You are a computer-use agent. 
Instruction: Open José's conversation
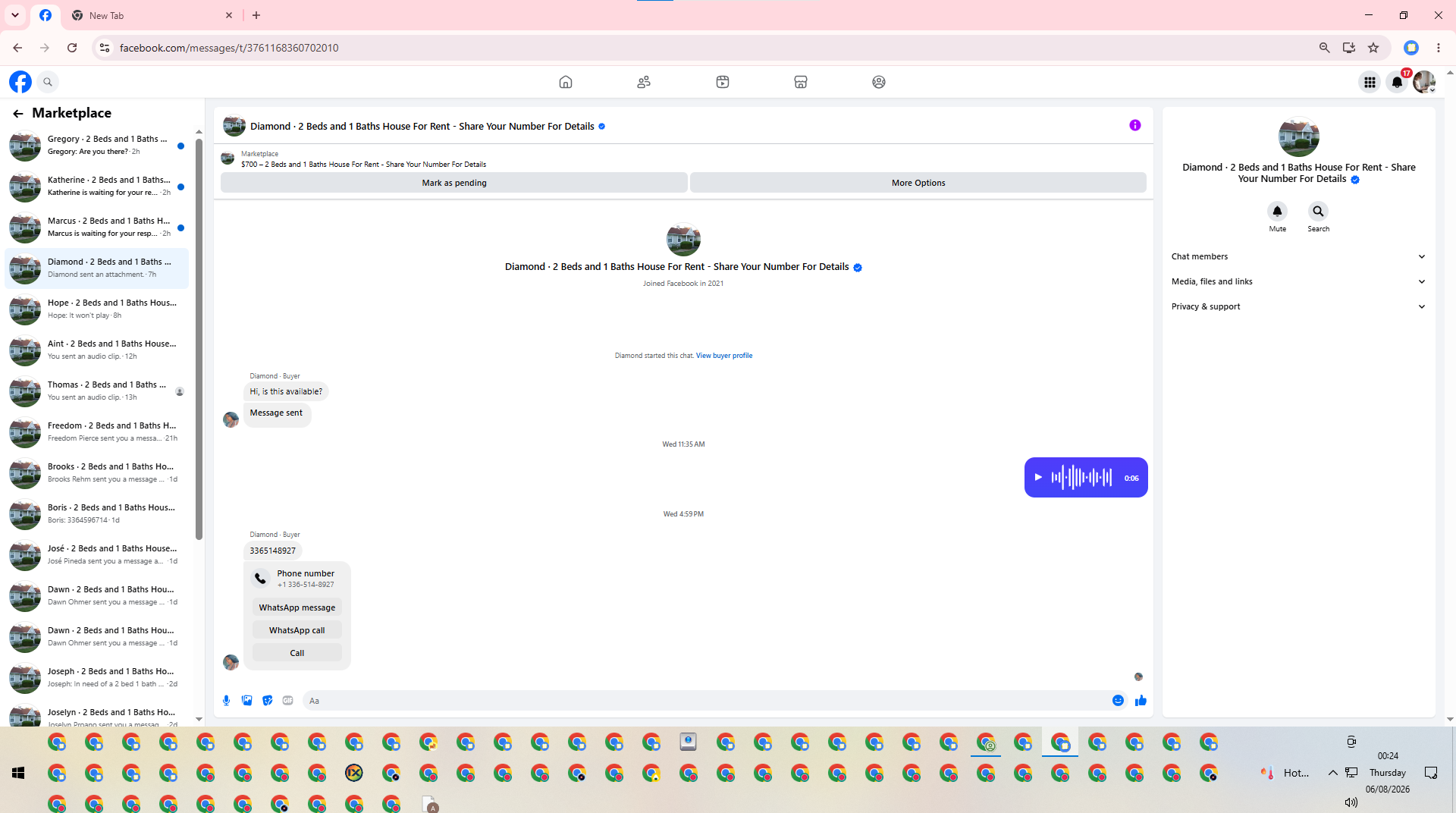click(97, 555)
